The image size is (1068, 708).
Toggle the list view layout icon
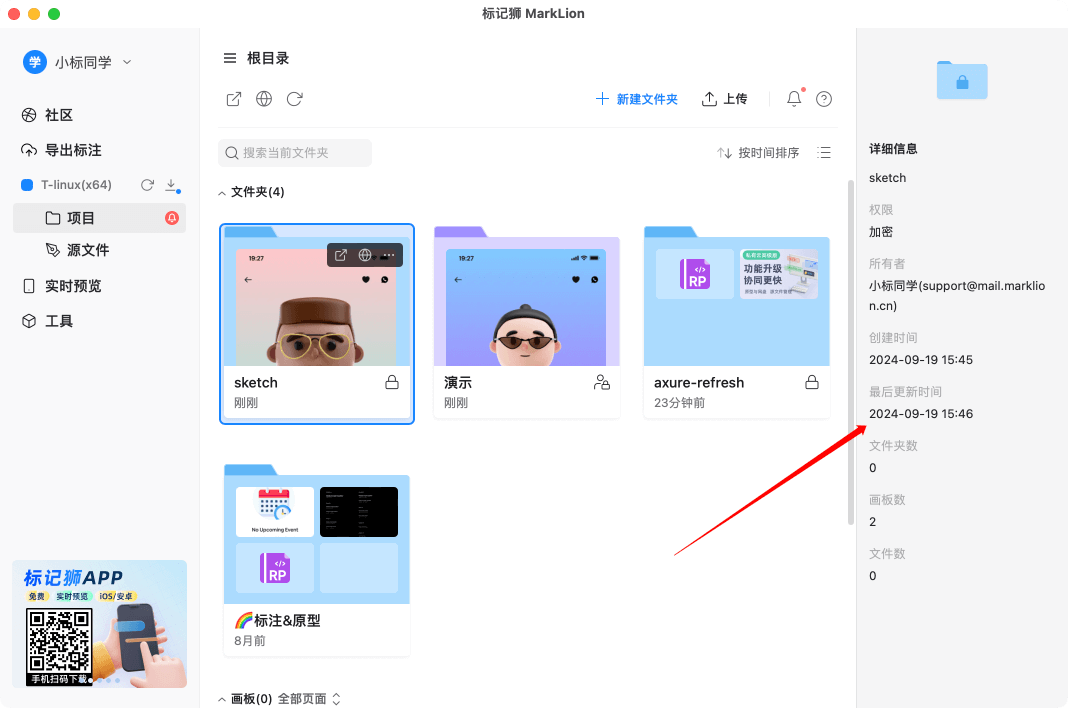824,153
